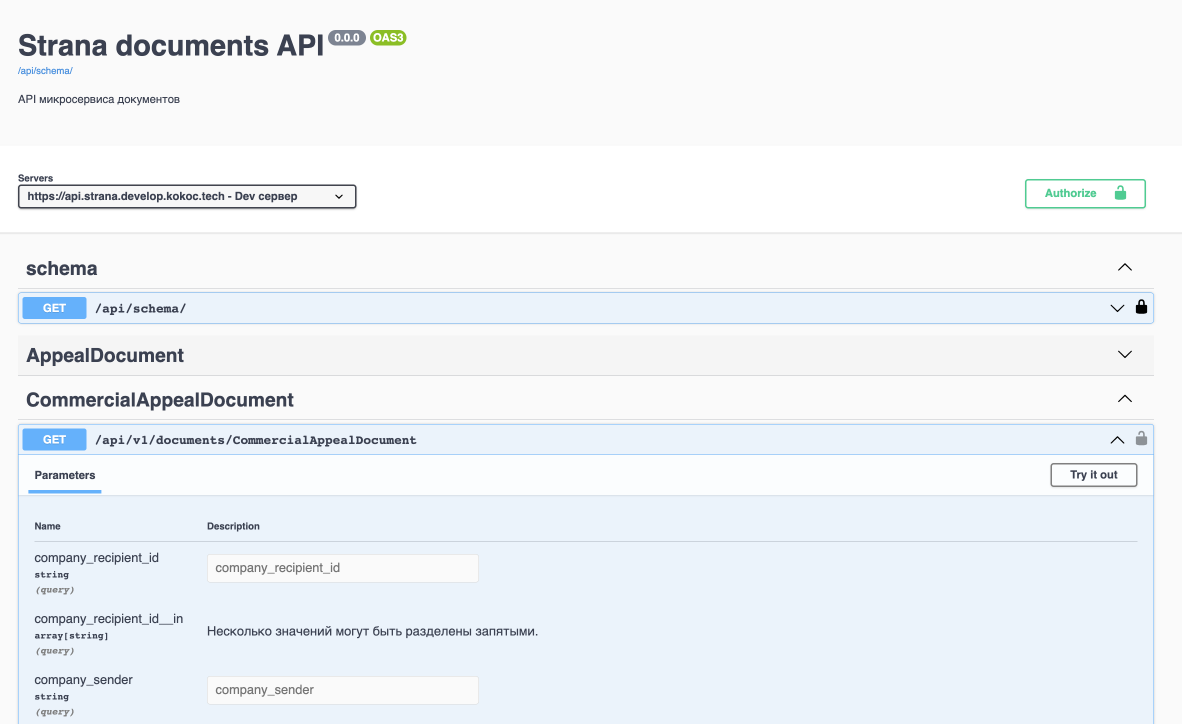Click the GET badge for CommercialAppealDocument endpoint
The image size is (1182, 724).
pos(55,439)
